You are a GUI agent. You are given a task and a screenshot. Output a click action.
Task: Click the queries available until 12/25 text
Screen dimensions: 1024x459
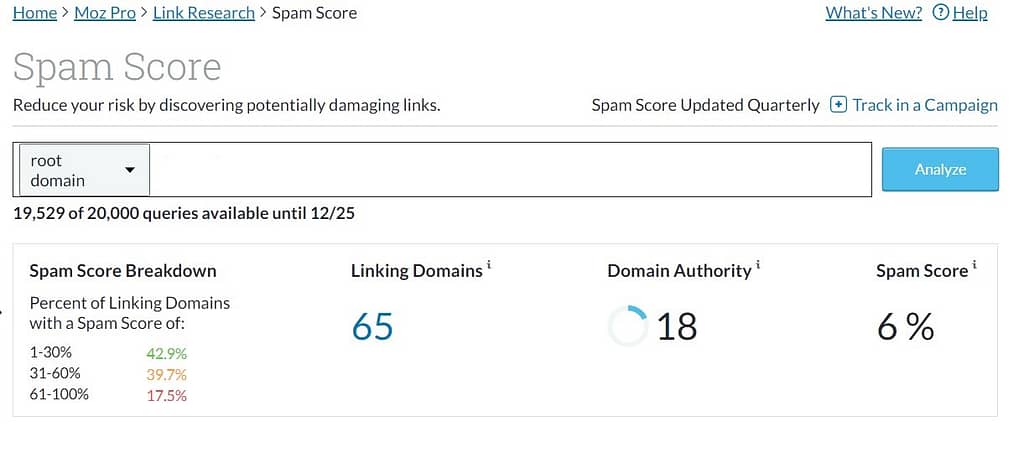[x=184, y=214]
